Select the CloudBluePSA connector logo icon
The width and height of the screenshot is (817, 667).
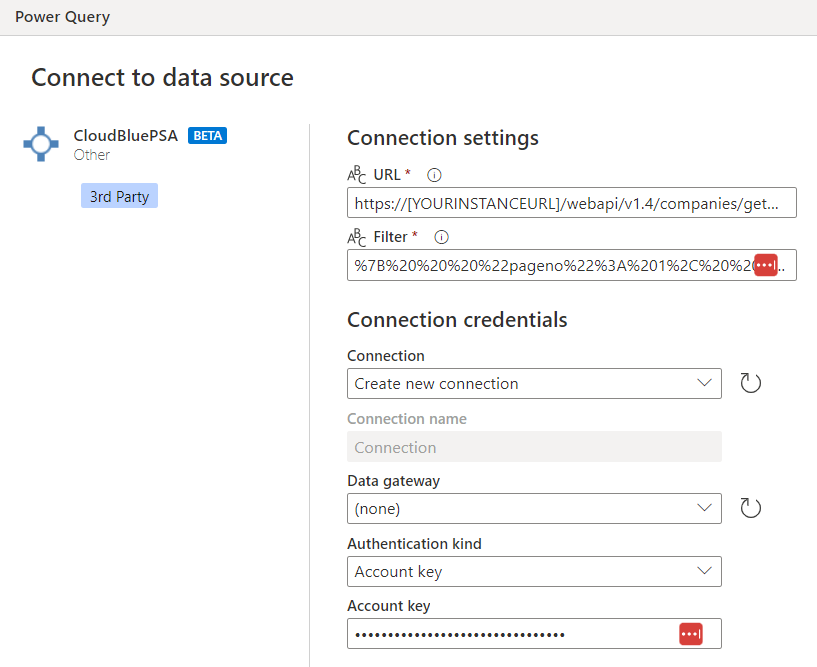40,143
